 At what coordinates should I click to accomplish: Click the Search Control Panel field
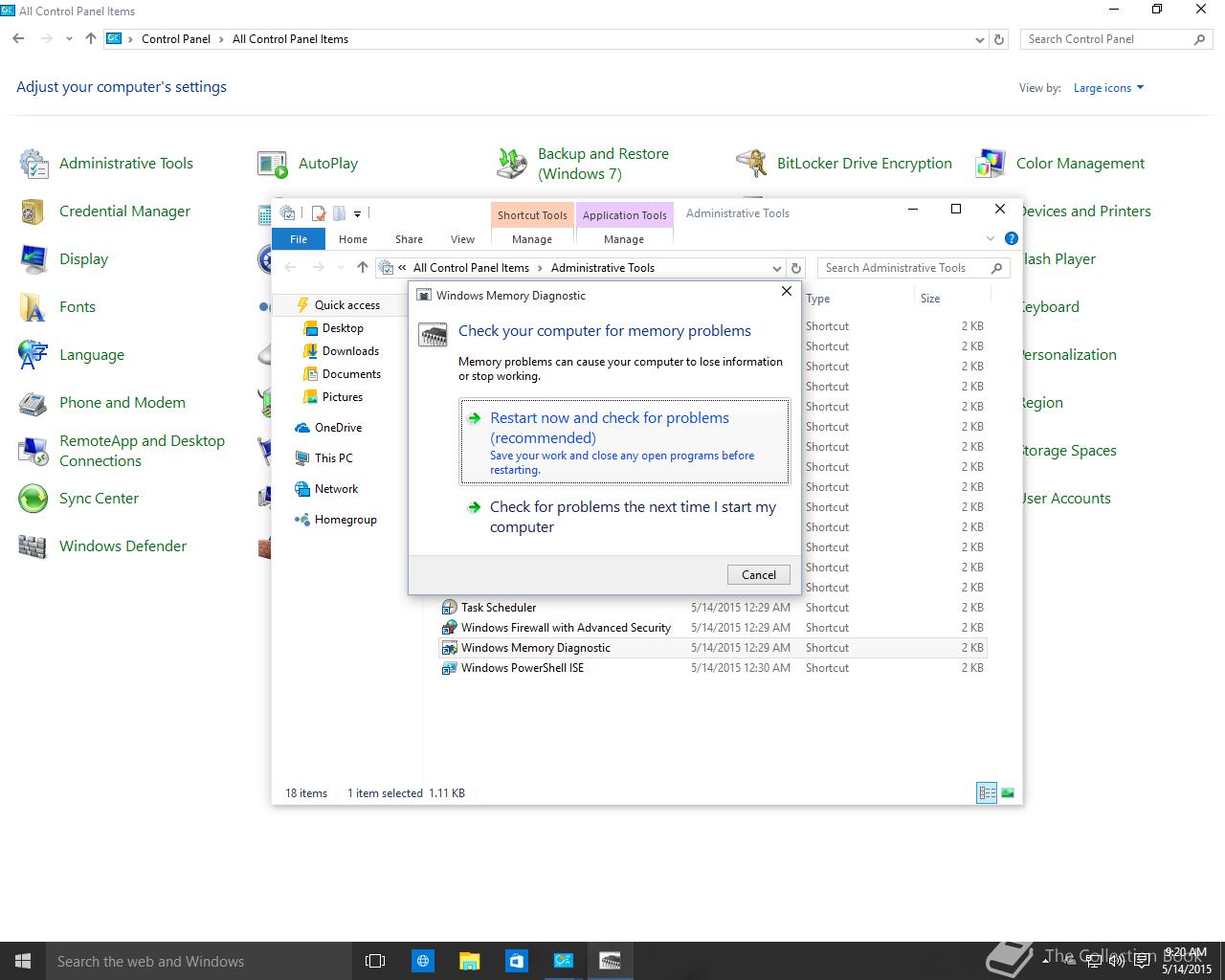pos(1116,39)
